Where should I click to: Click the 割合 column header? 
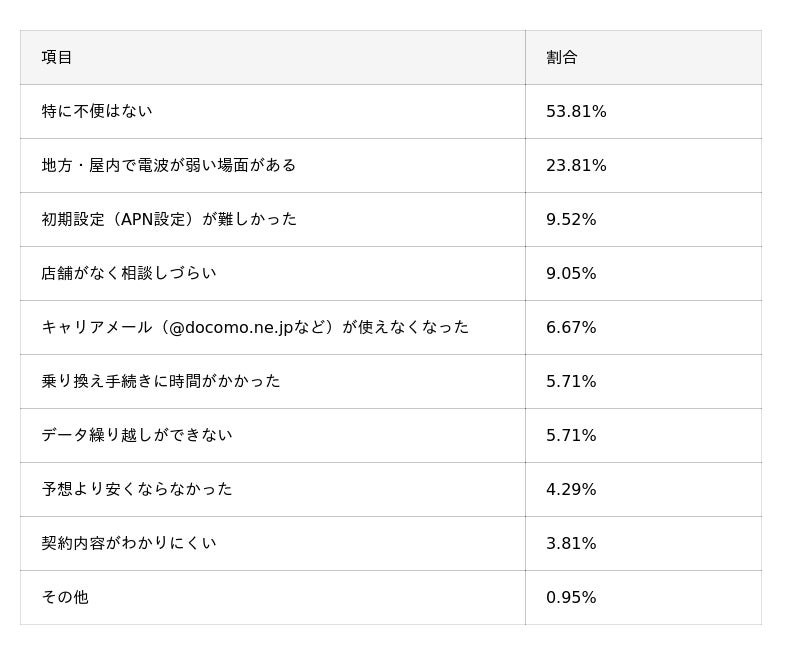[562, 57]
